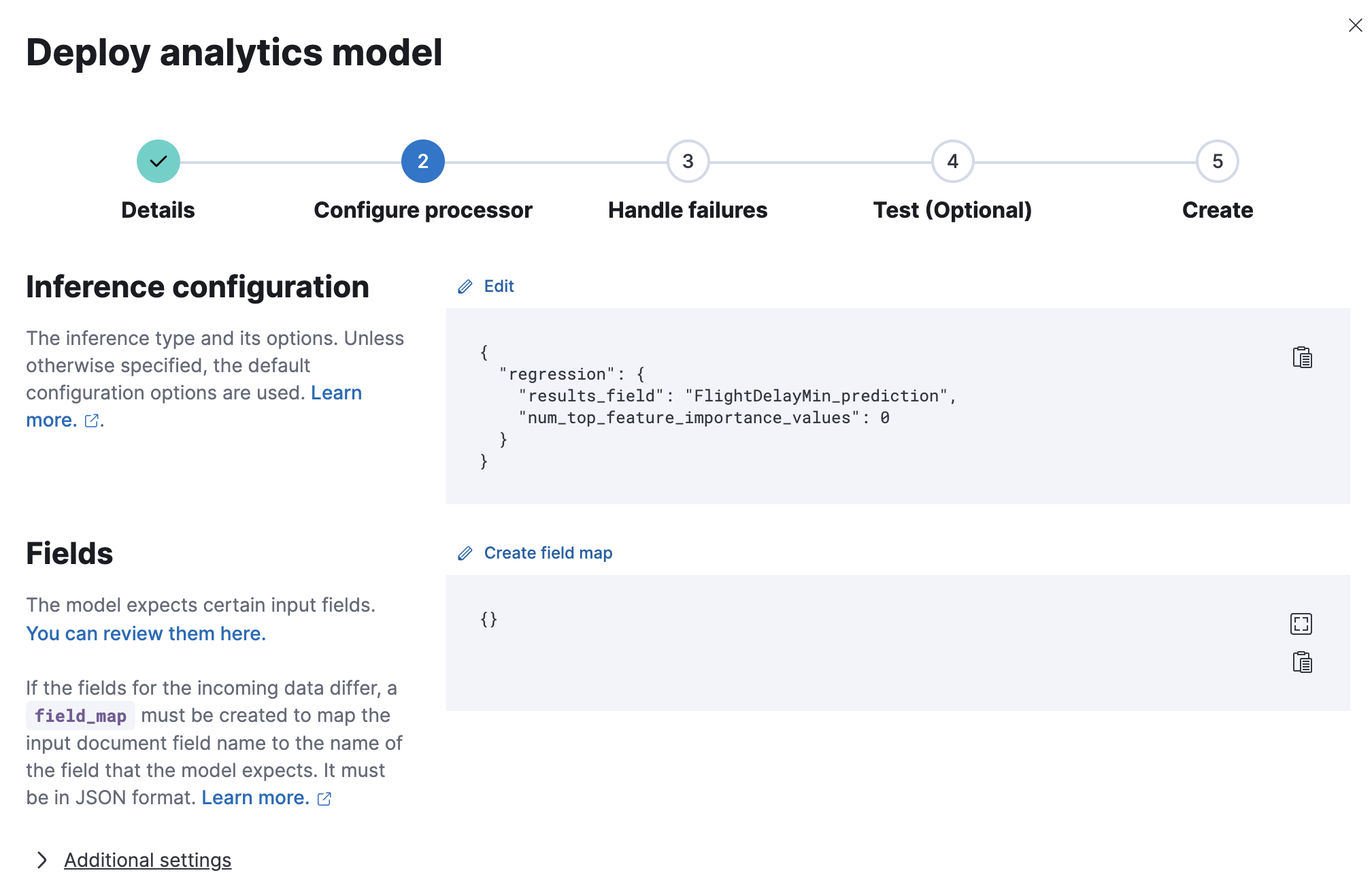Click the field_map code badge

(x=80, y=715)
